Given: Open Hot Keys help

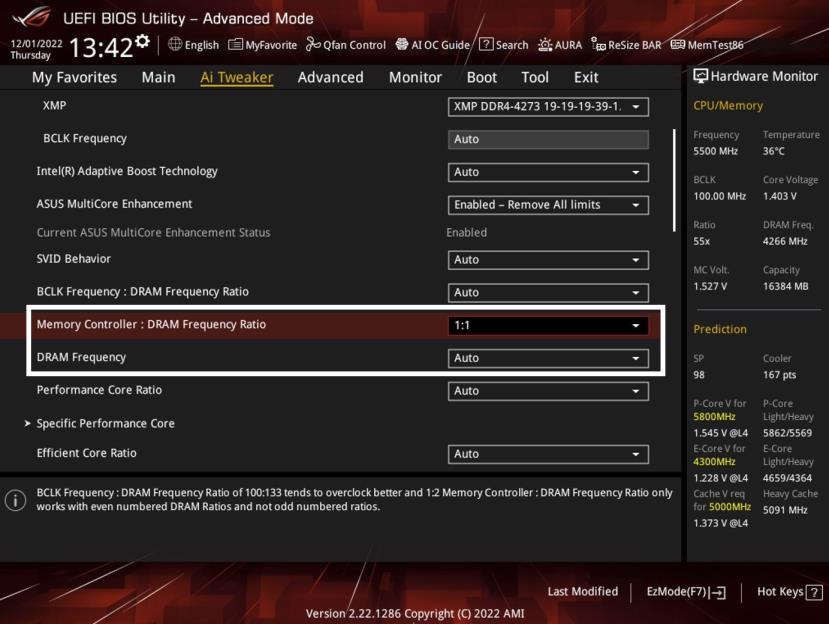Looking at the screenshot, I should point(789,592).
